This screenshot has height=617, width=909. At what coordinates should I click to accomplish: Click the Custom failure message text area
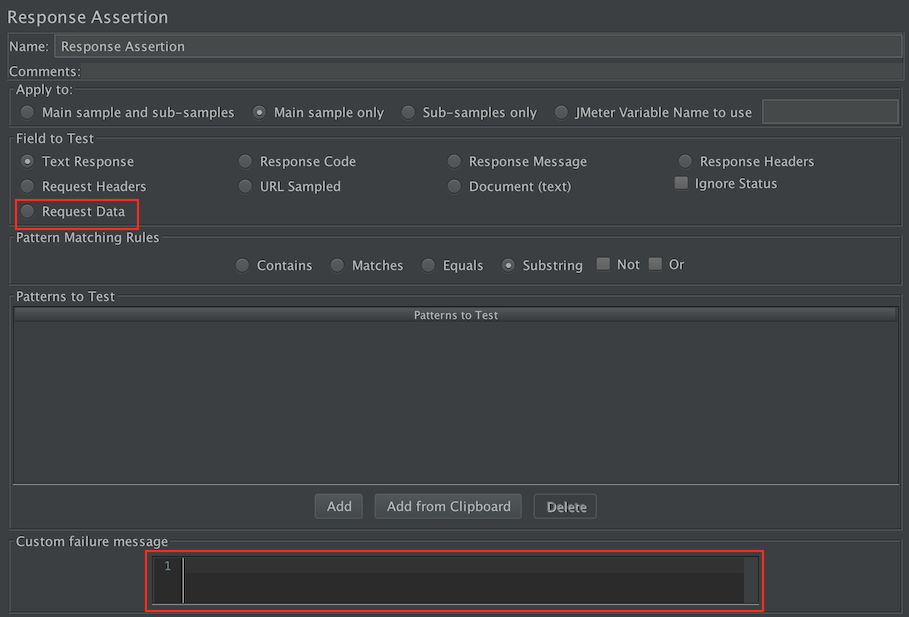click(460, 580)
